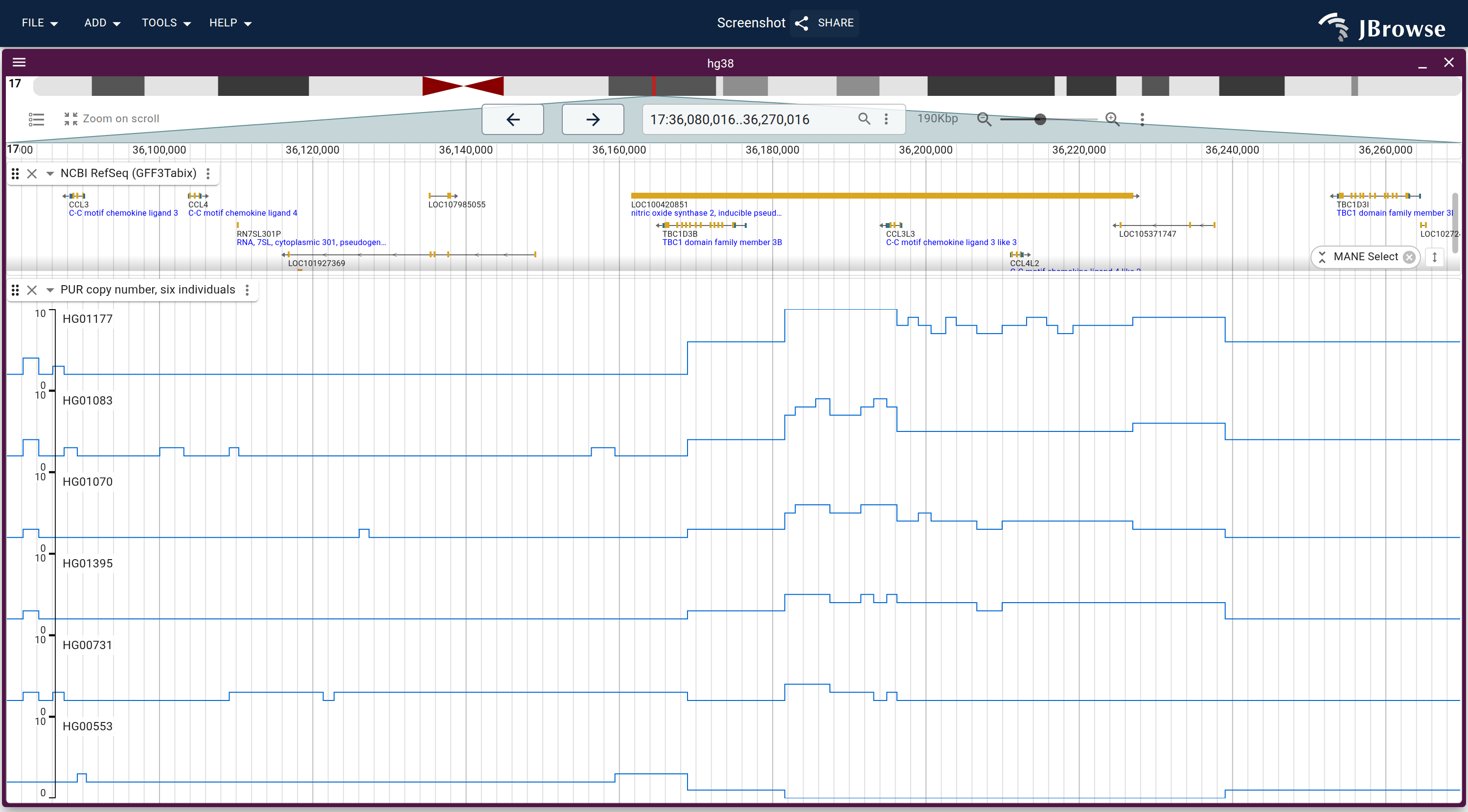
Task: Click the search magnifier icon
Action: tap(864, 118)
